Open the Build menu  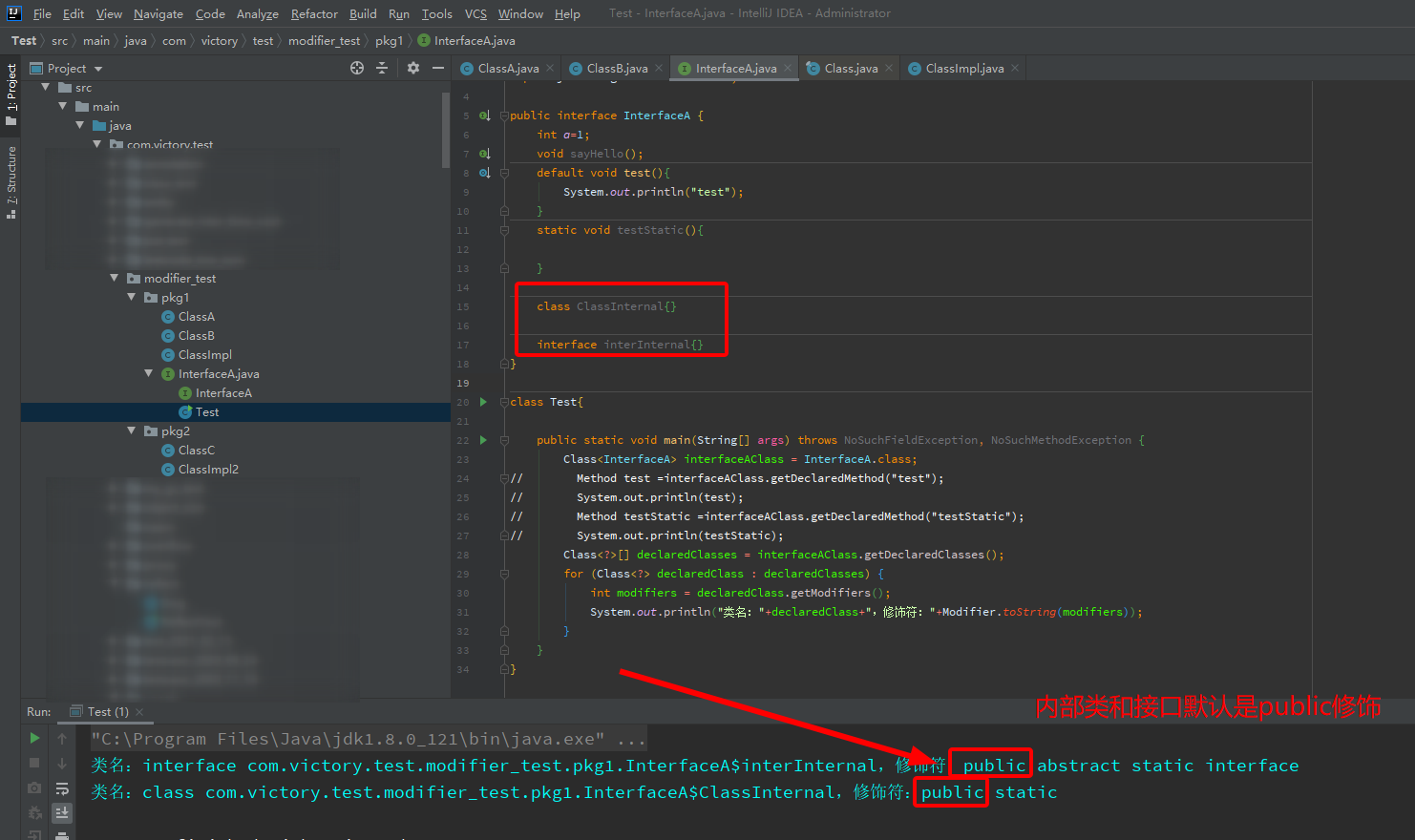point(363,13)
